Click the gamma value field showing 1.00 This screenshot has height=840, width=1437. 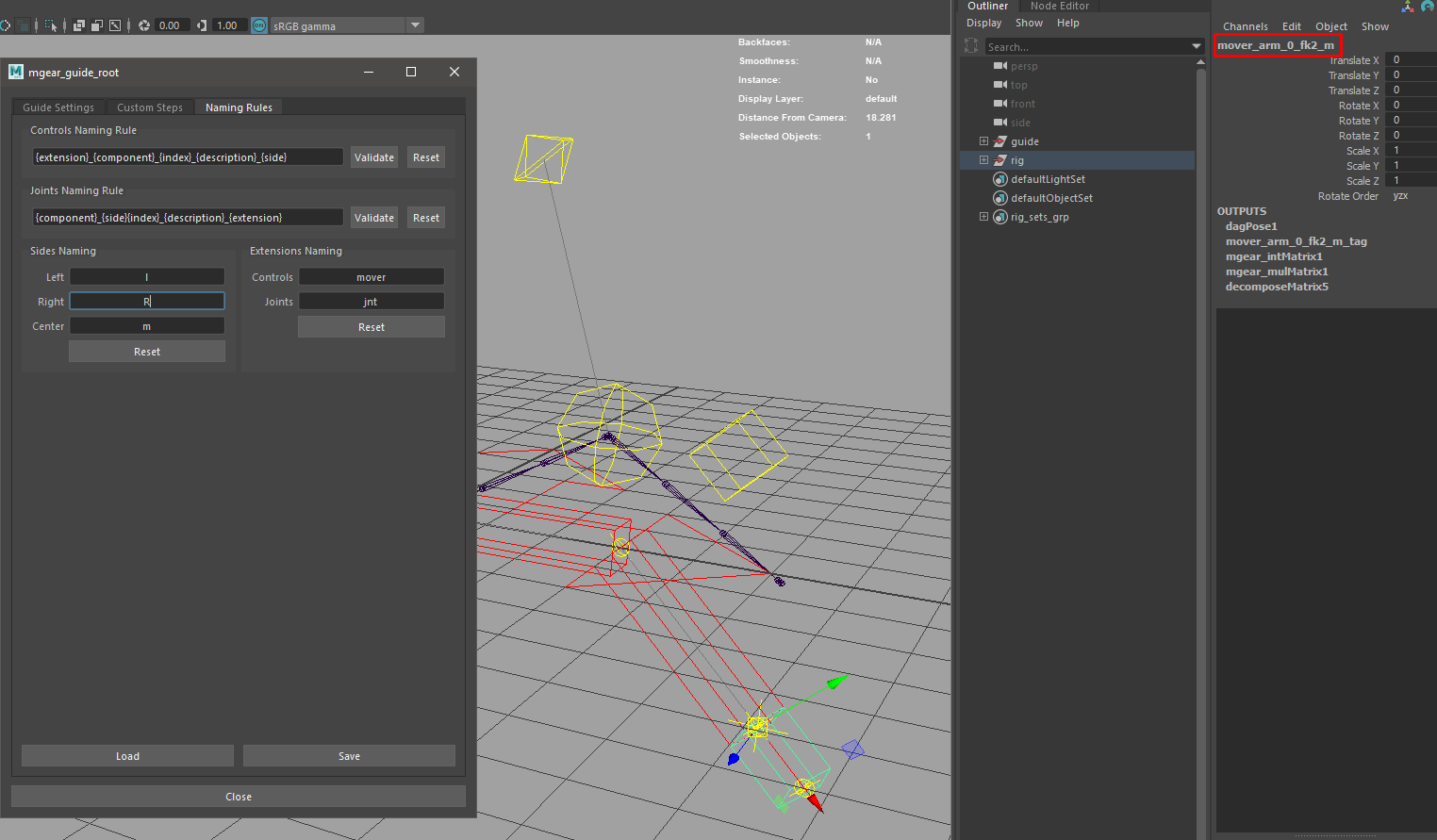pos(230,25)
